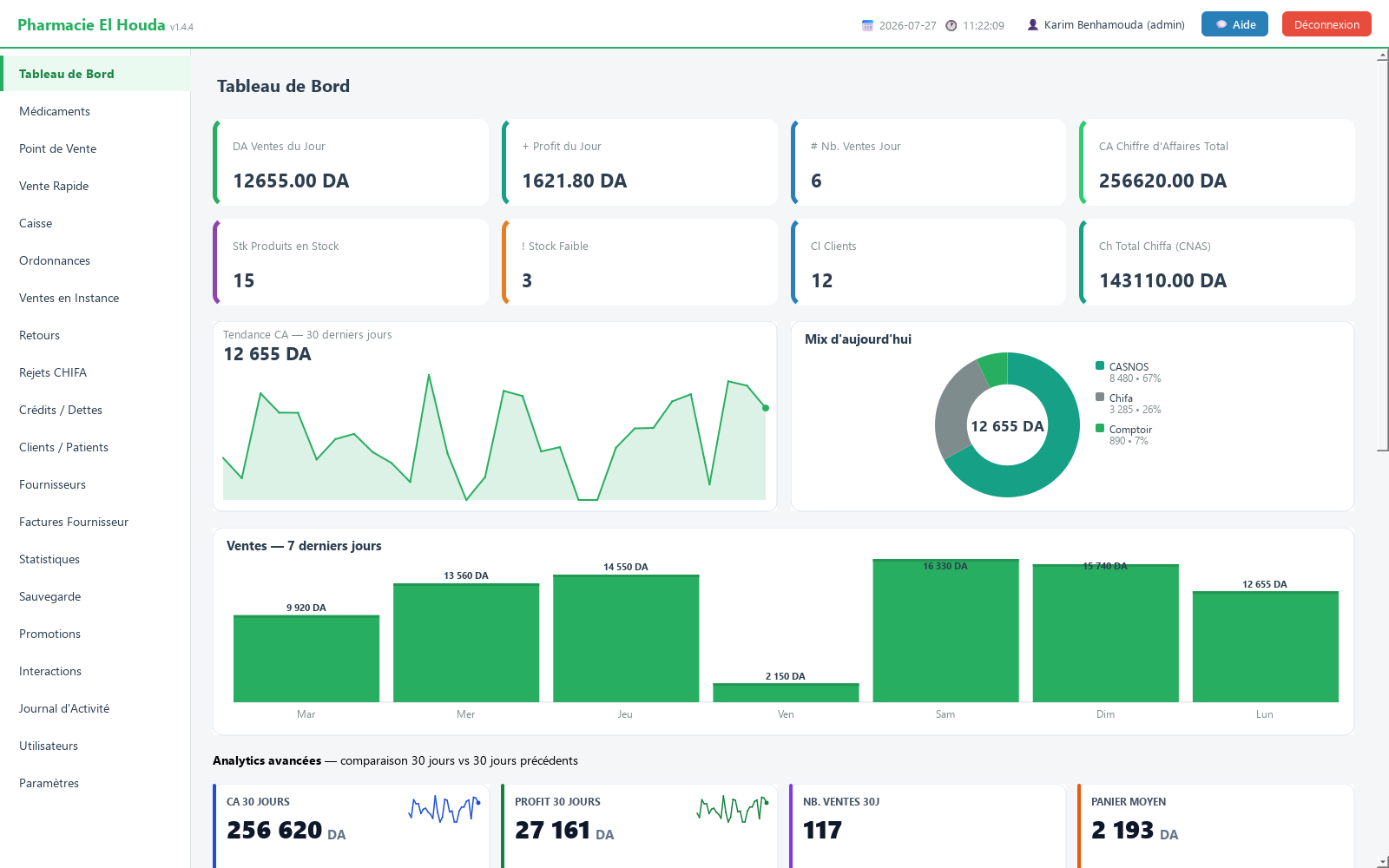Click the CASNOS teal legend swatch
Image resolution: width=1389 pixels, height=868 pixels.
coord(1100,366)
